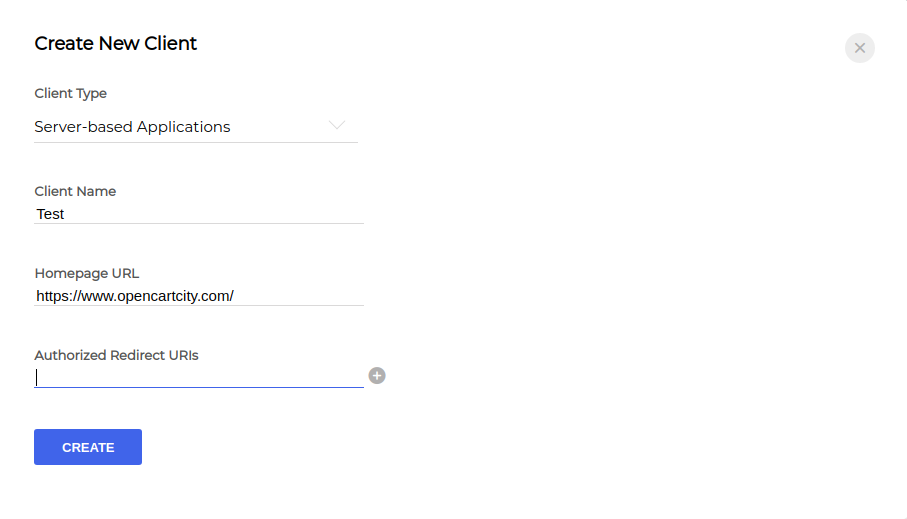Click the Client Name label

(x=75, y=191)
